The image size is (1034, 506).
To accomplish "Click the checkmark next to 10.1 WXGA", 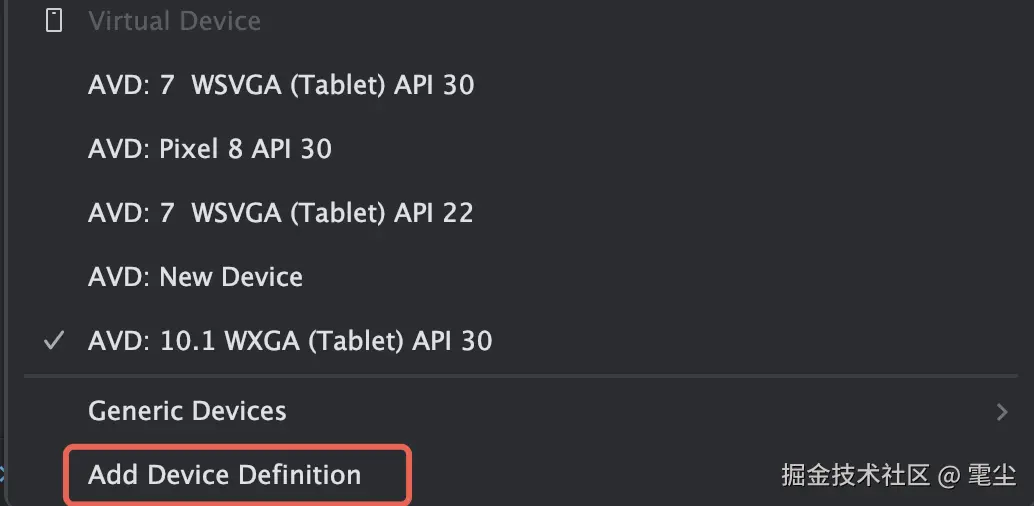I will [53, 341].
